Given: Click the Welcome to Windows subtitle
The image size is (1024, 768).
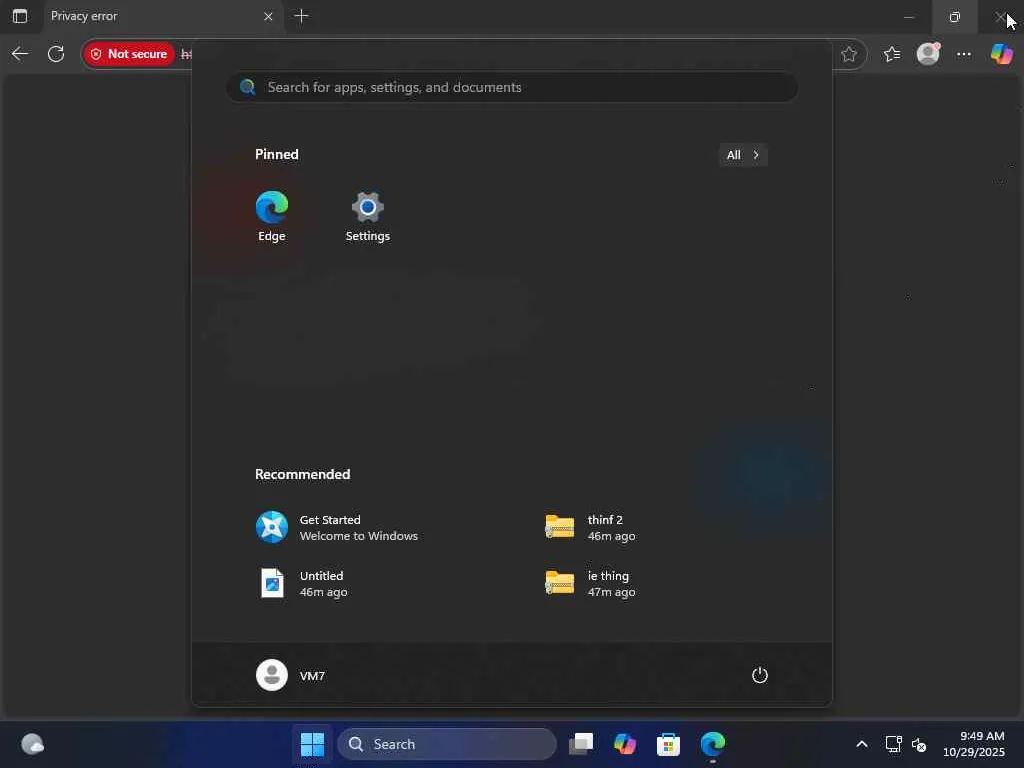Looking at the screenshot, I should coord(359,536).
